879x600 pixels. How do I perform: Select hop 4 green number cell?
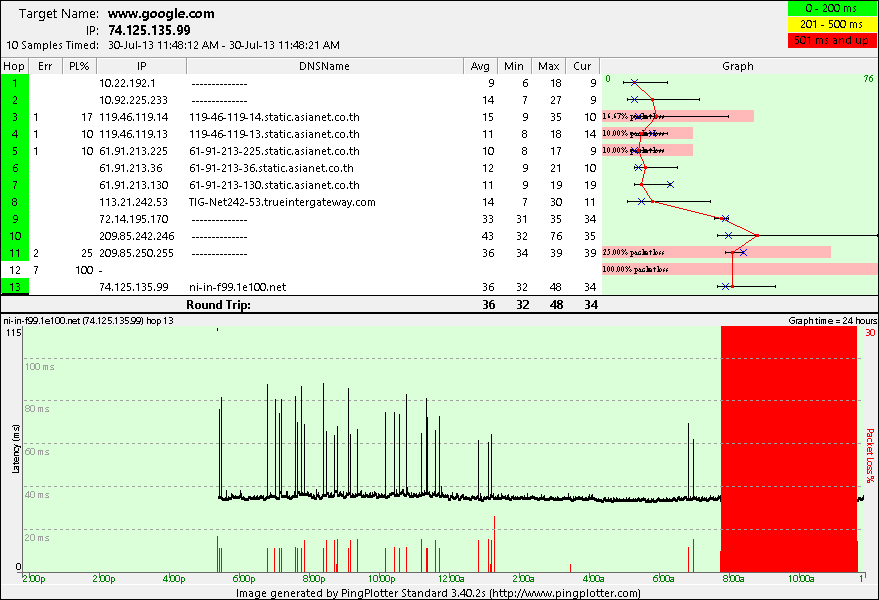[x=15, y=135]
